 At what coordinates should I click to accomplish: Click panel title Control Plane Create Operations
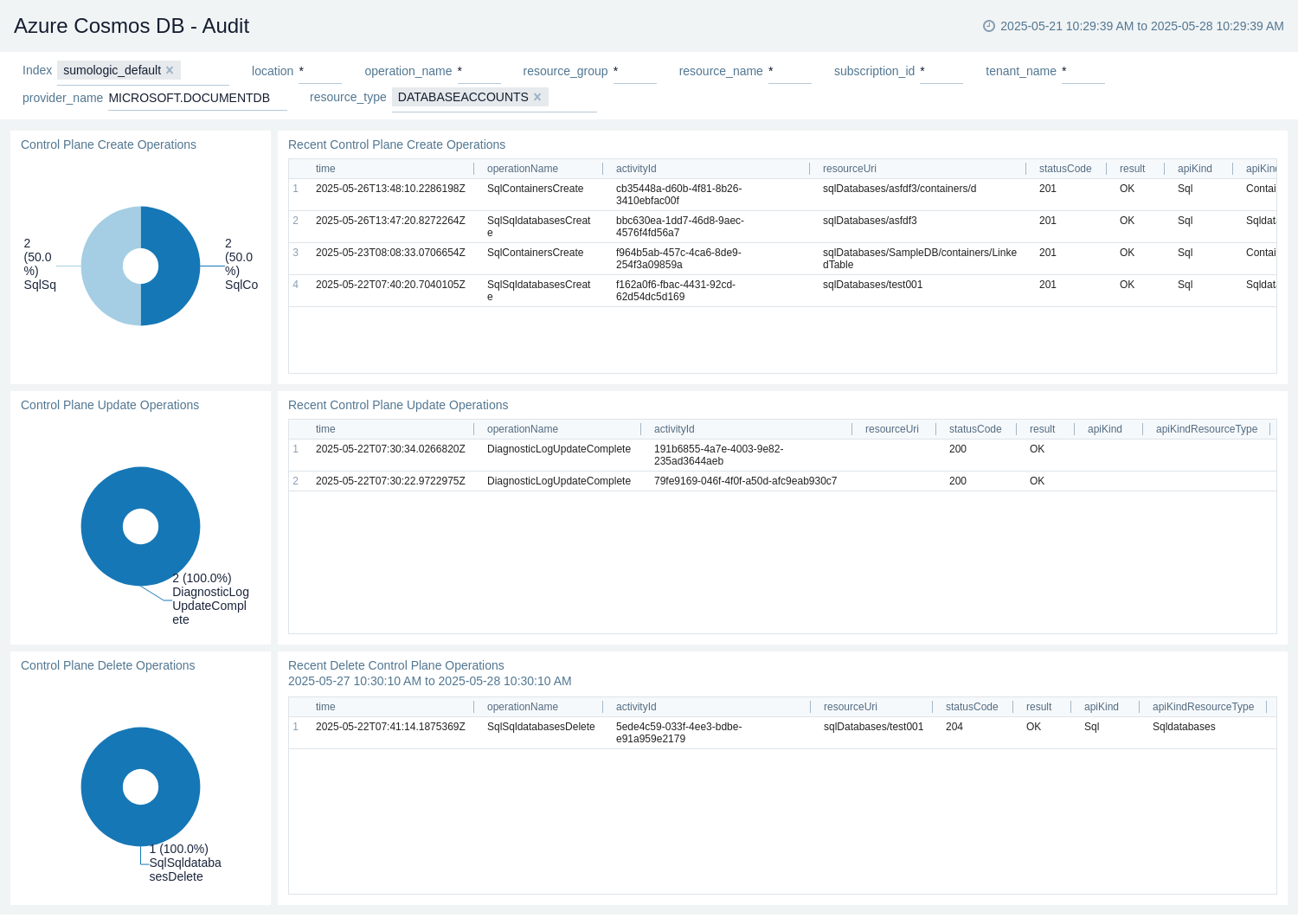pos(108,144)
